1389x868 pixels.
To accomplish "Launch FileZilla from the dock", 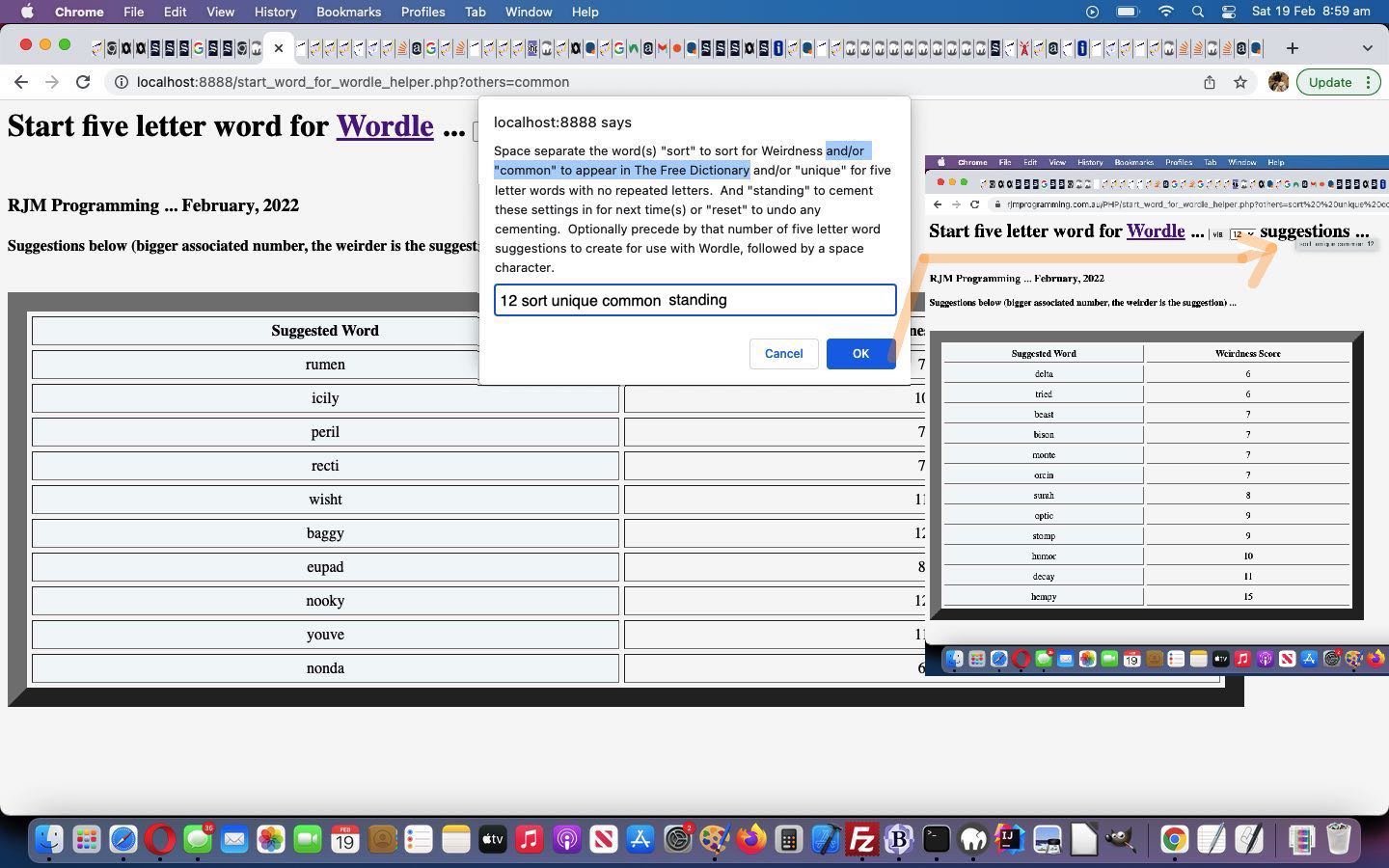I will (x=861, y=840).
